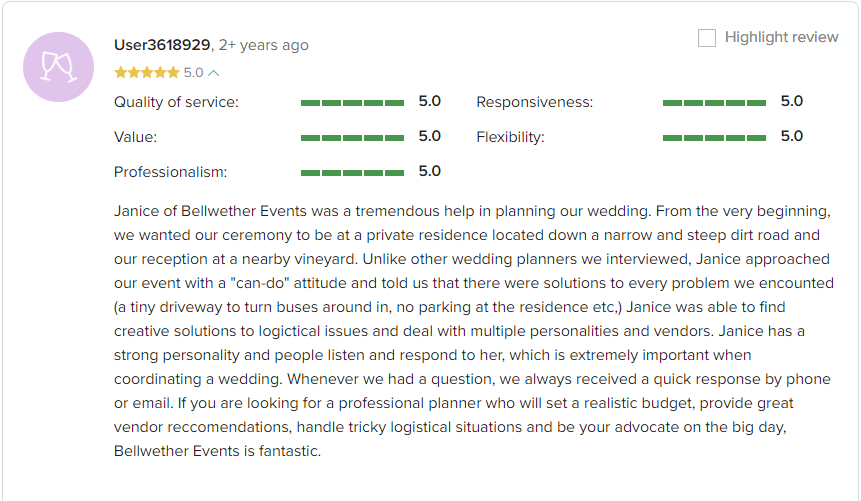Click the Responsiveness label
Screen dimensions: 861x501
point(534,102)
